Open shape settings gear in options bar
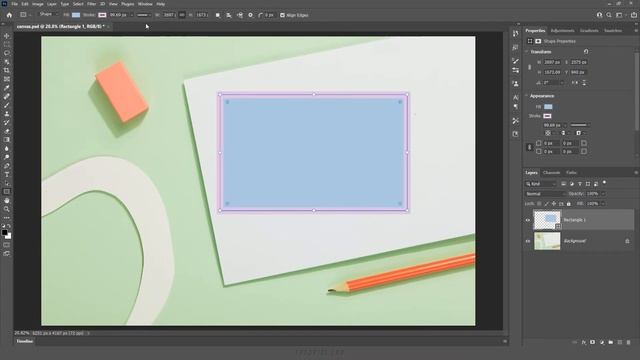Screen dimensions: 640x360 click(x=250, y=15)
